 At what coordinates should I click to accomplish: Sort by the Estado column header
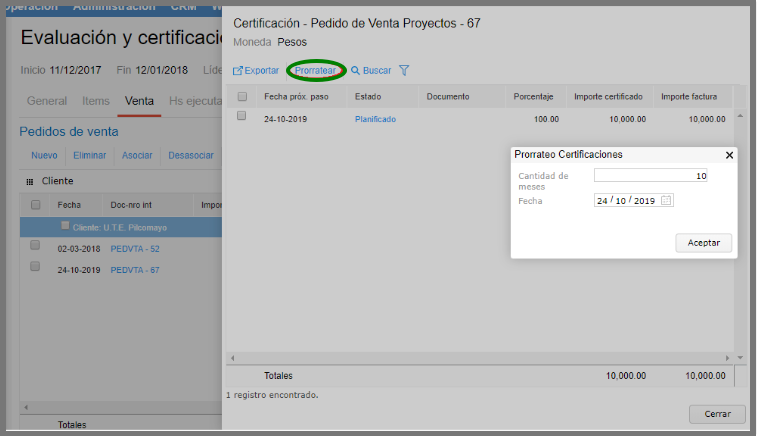tap(368, 97)
